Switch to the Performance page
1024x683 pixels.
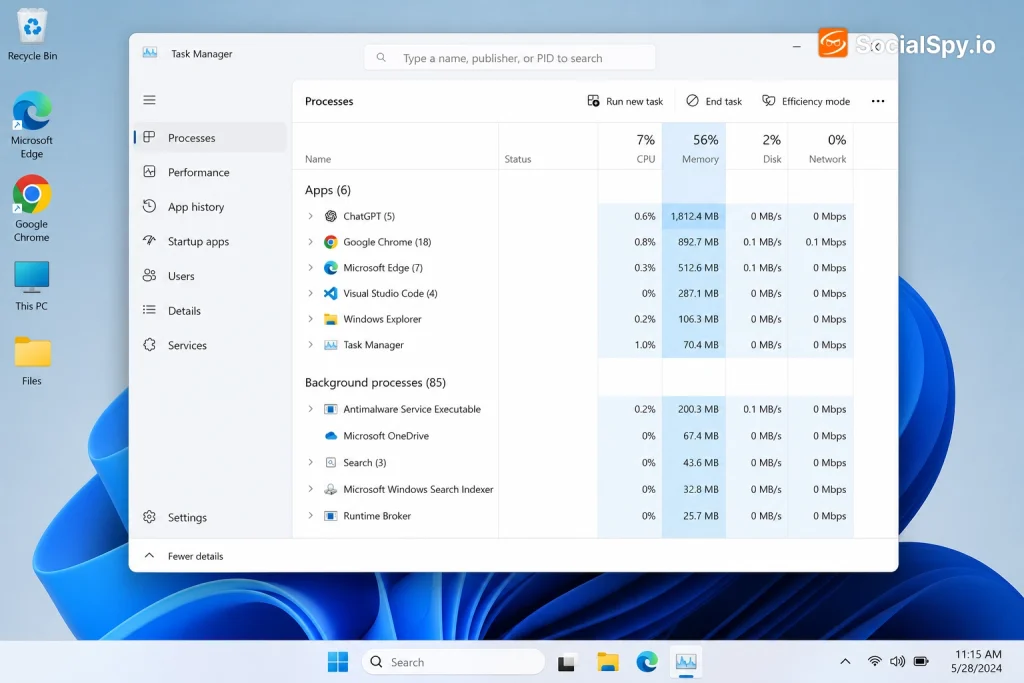[x=210, y=172]
